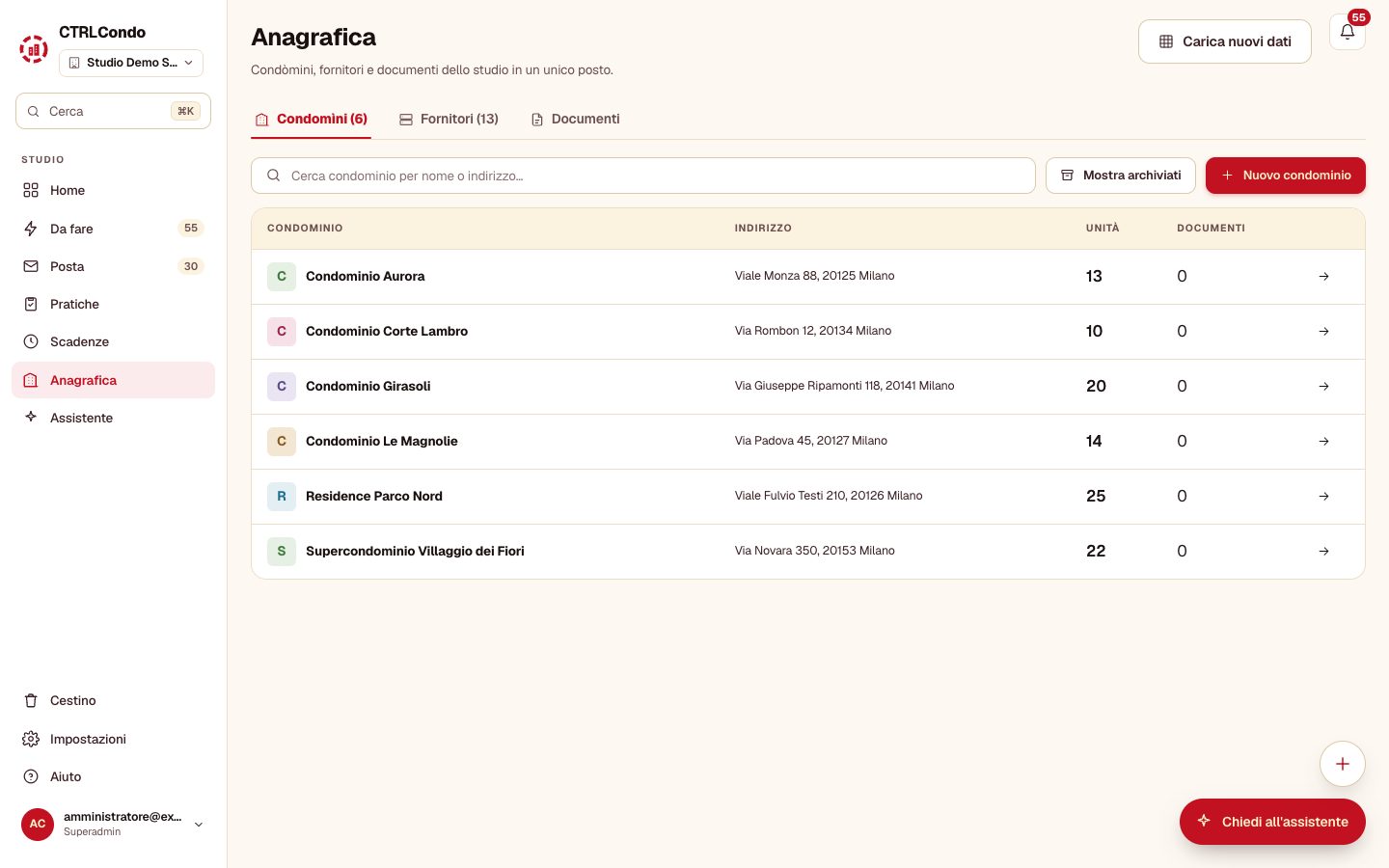Open Da fare in the sidebar
Screen dimensions: 1389x868
113,229
